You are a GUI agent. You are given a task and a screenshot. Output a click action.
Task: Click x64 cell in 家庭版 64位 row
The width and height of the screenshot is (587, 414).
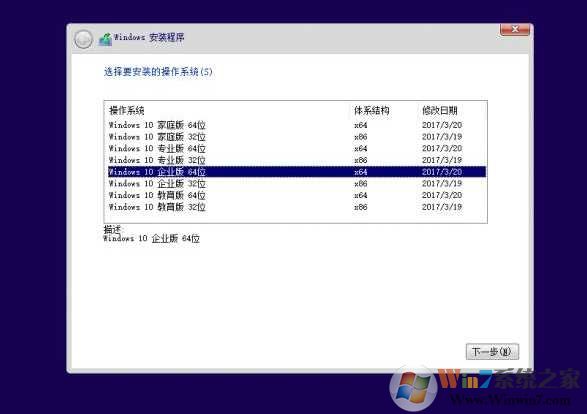click(x=361, y=125)
